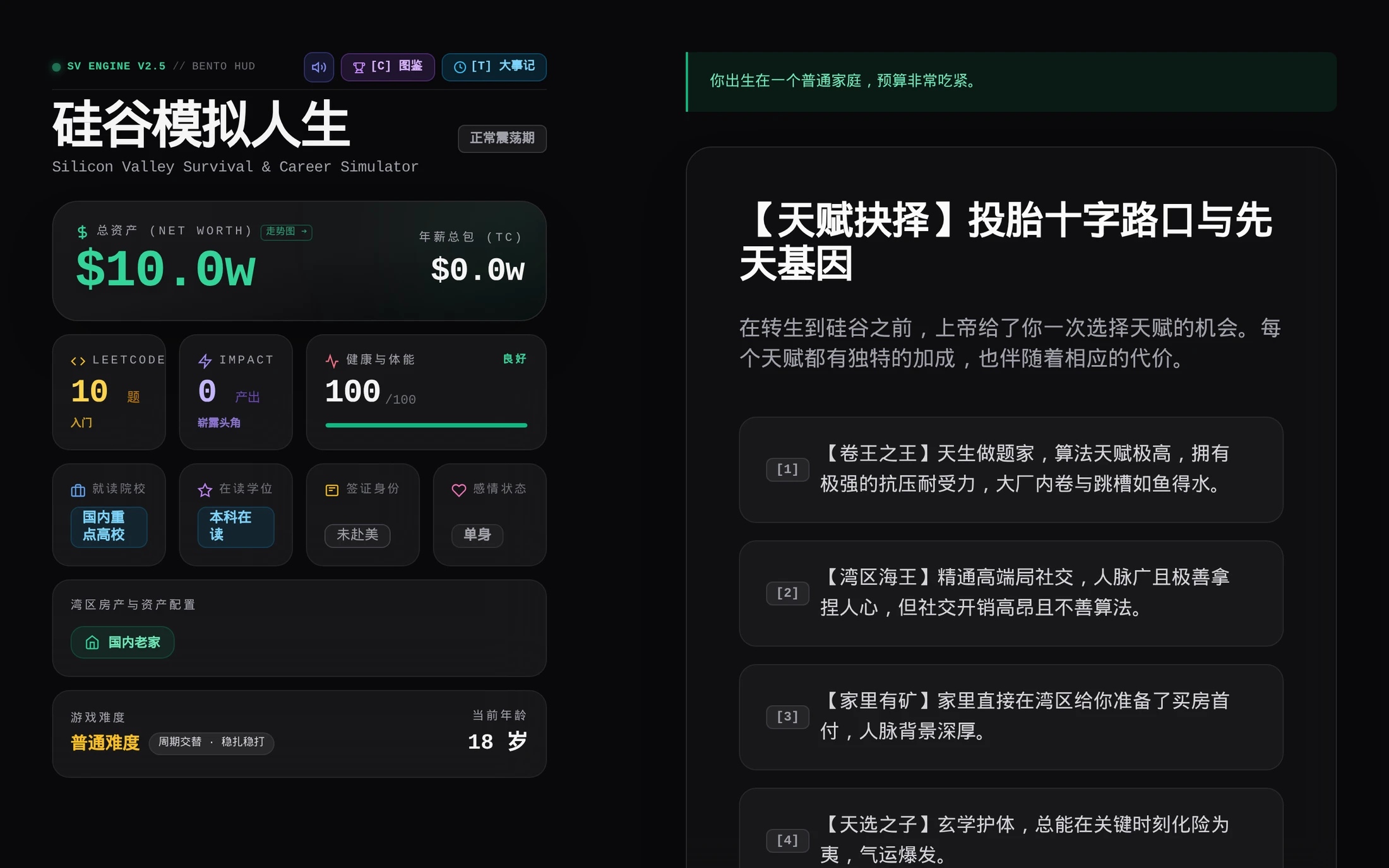1389x868 pixels.
Task: Toggle the sound speaker button
Action: [x=319, y=67]
